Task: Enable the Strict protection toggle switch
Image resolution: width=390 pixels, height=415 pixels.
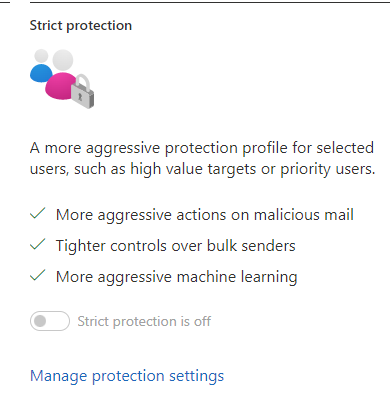Action: (x=50, y=321)
